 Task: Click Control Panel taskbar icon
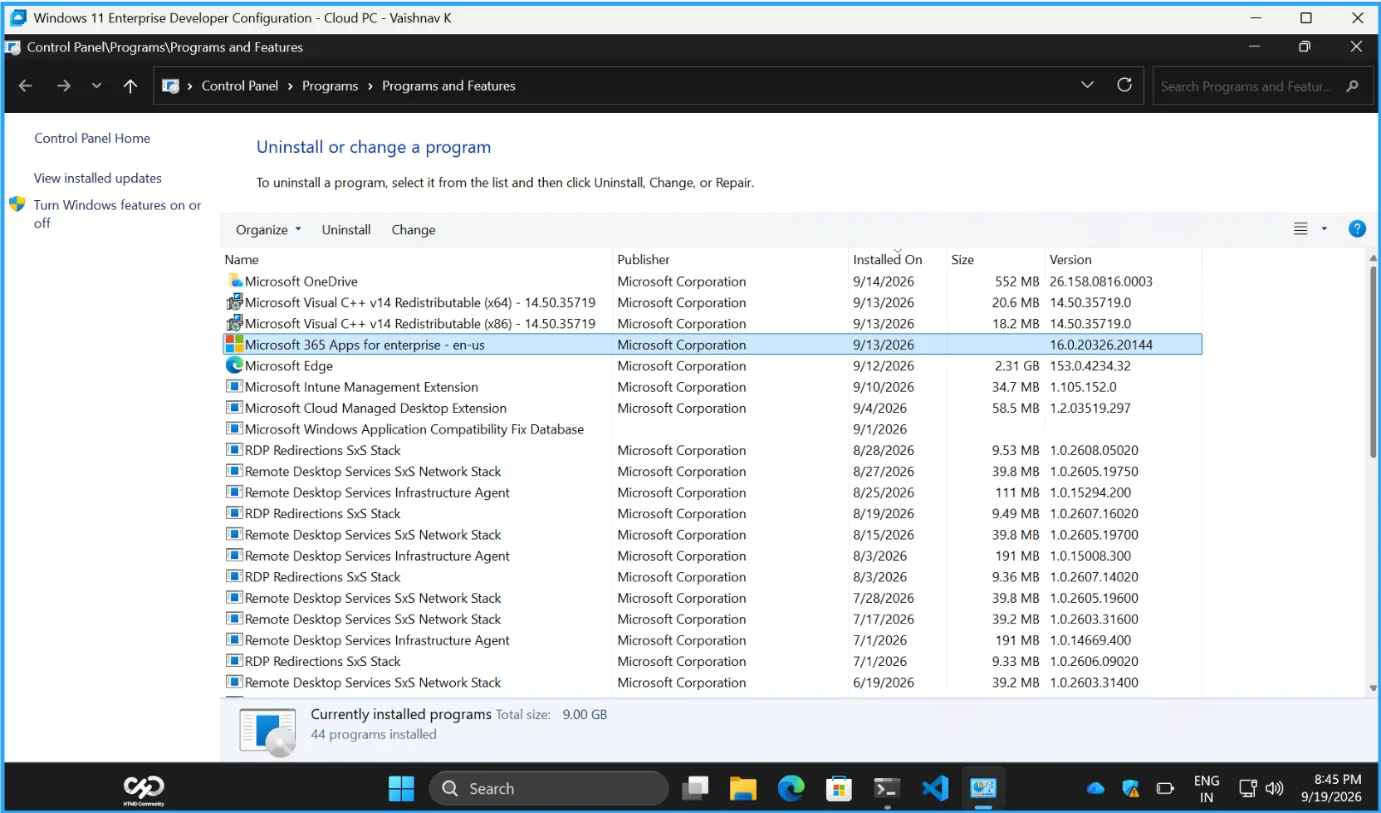pyautogui.click(x=983, y=788)
